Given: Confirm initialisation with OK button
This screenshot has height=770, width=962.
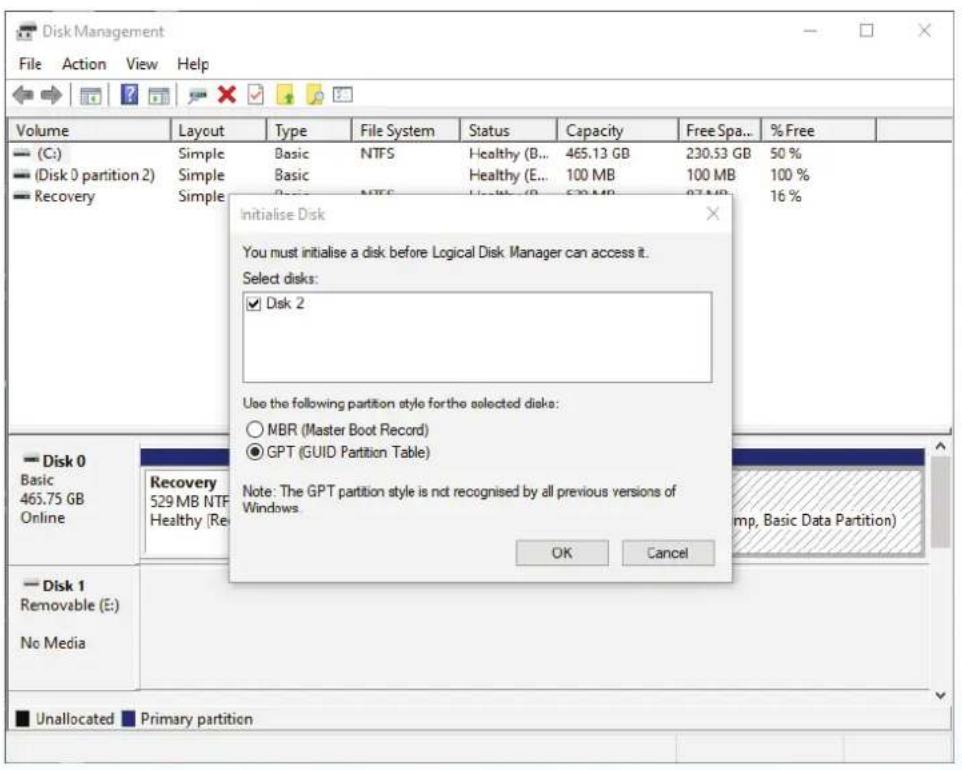Looking at the screenshot, I should point(562,553).
